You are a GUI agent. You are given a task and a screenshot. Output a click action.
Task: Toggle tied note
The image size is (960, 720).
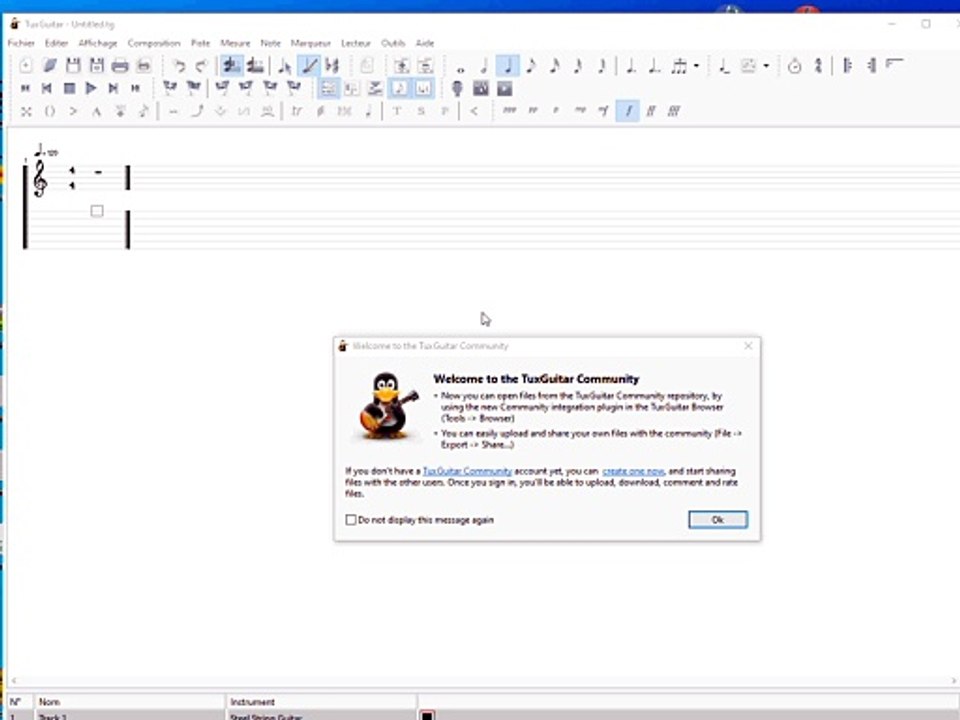[724, 66]
